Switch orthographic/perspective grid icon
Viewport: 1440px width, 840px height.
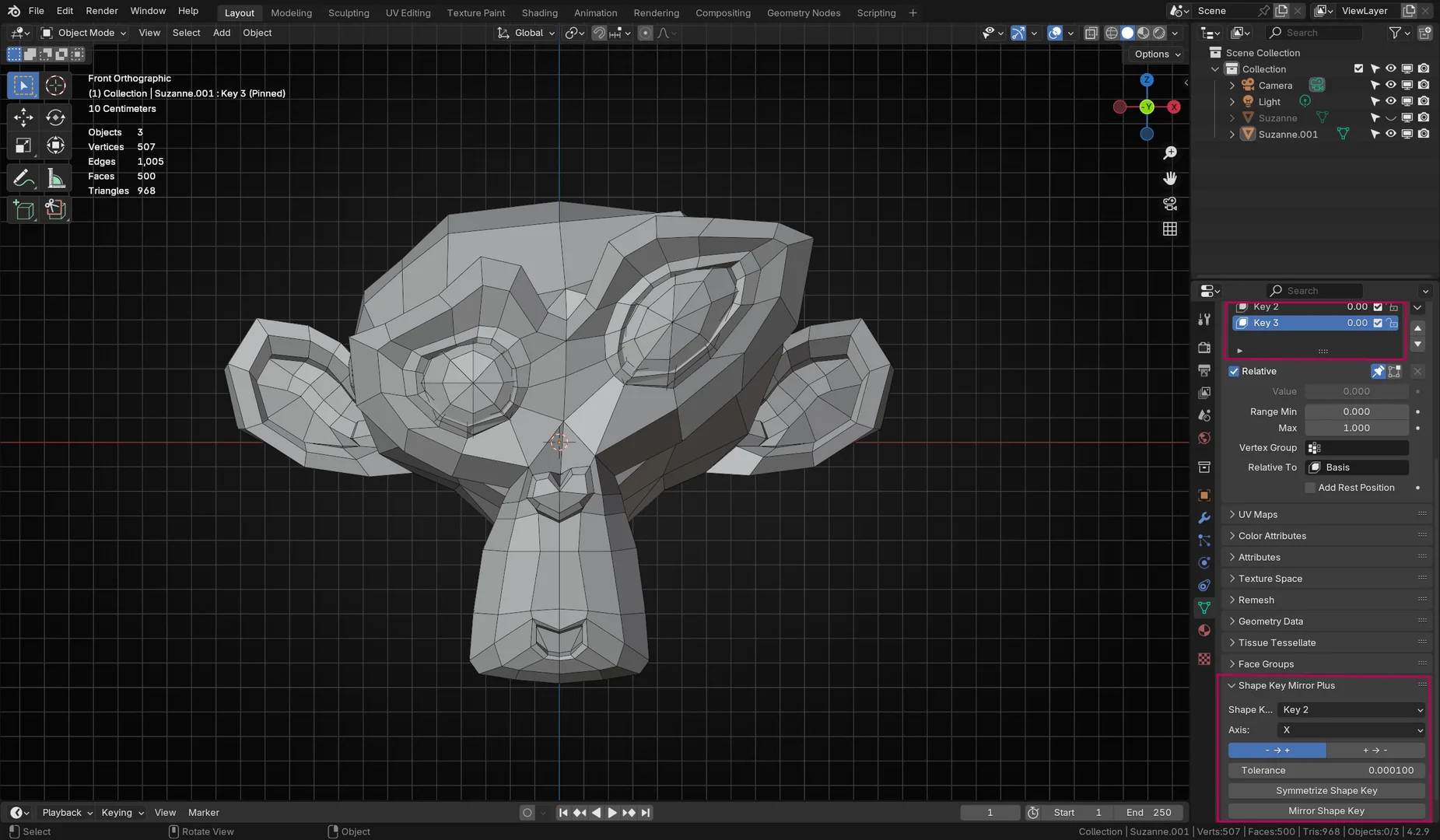tap(1170, 229)
